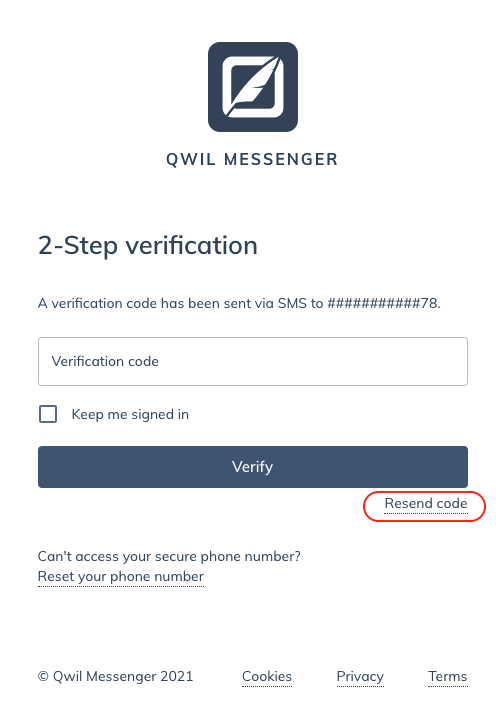Select the white quill feather inside the logo
Image resolution: width=496 pixels, height=716 pixels.
tap(254, 85)
